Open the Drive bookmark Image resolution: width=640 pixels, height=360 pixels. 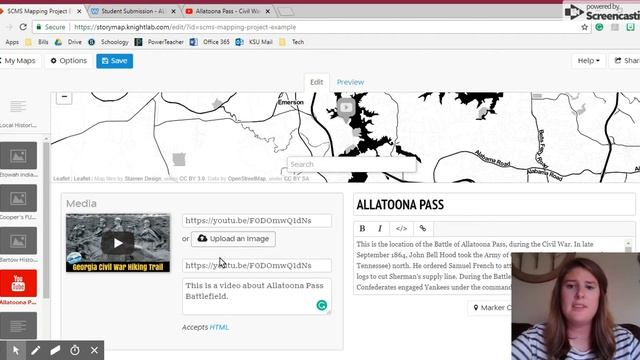[x=69, y=42]
